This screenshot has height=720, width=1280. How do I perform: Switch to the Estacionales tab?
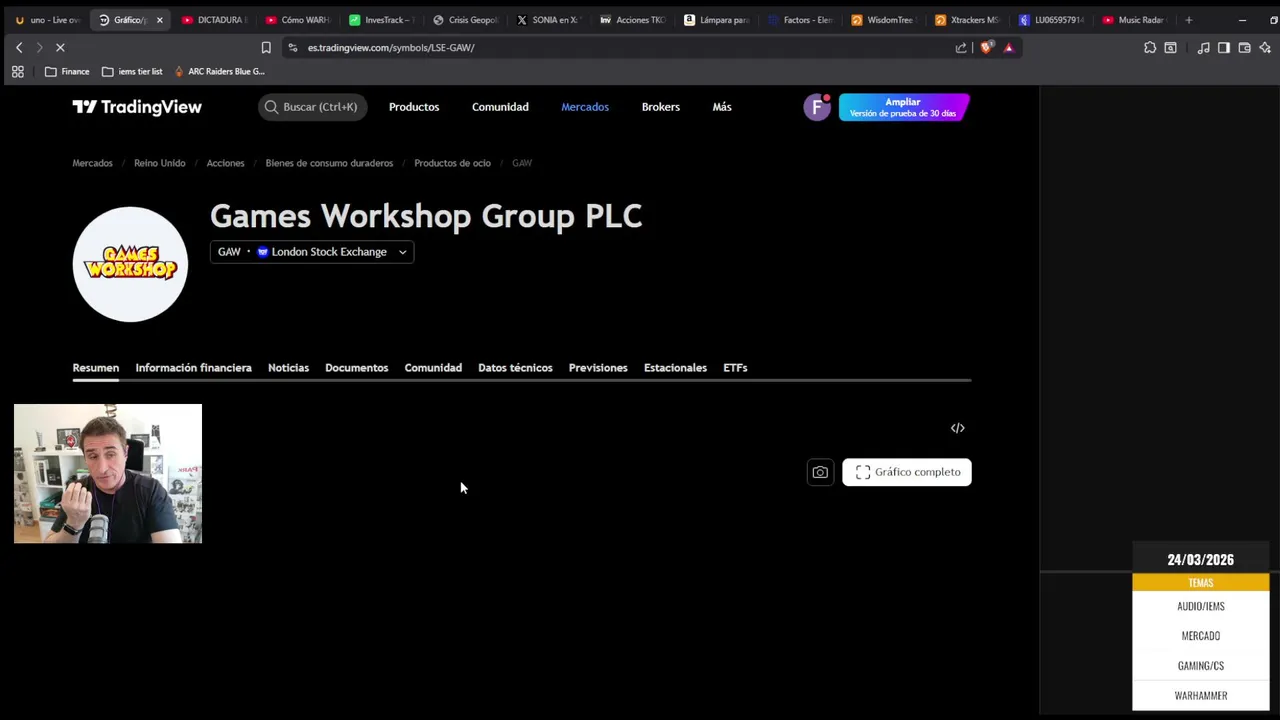click(x=675, y=368)
